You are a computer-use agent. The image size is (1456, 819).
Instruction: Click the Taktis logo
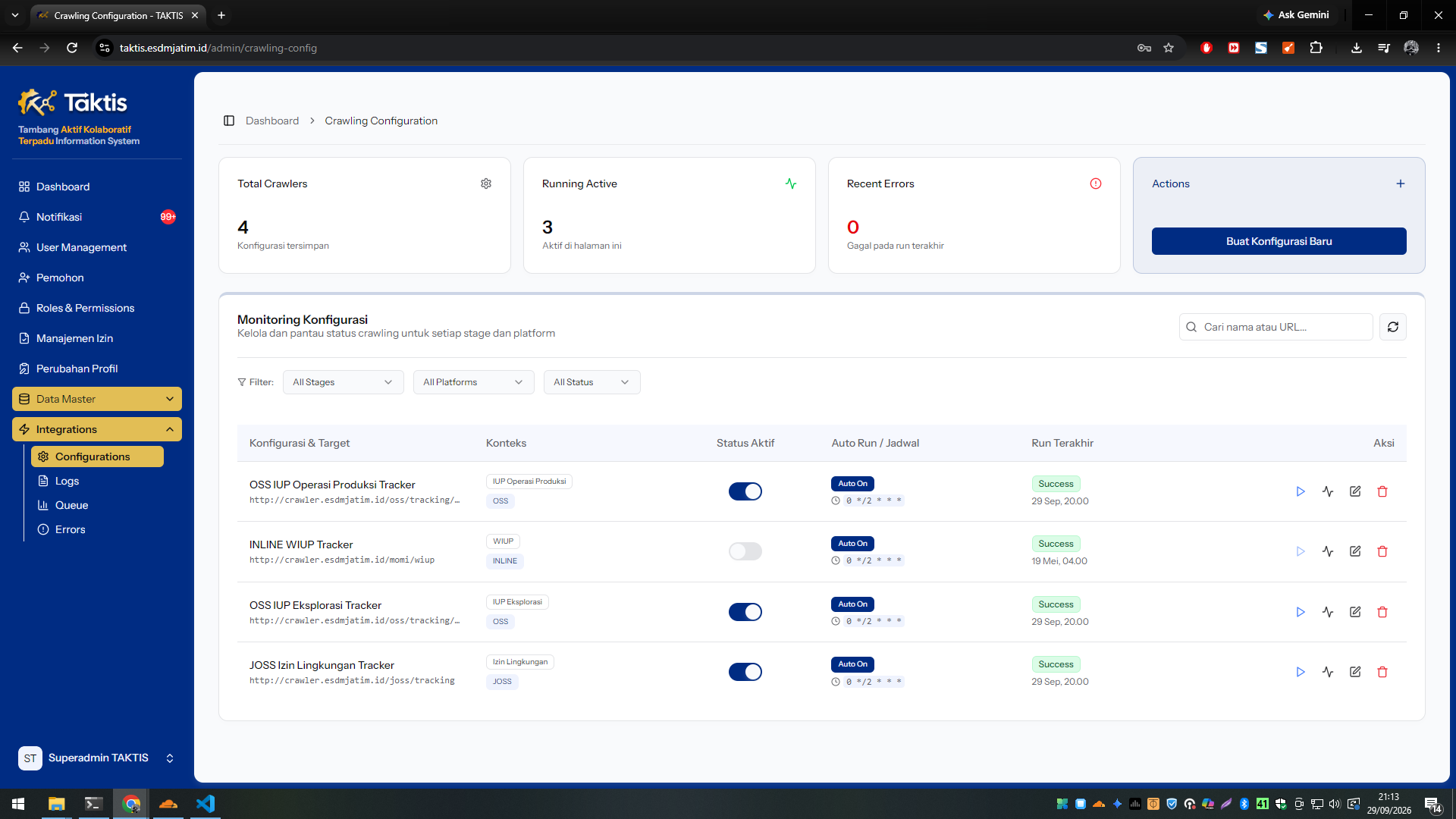click(x=73, y=102)
